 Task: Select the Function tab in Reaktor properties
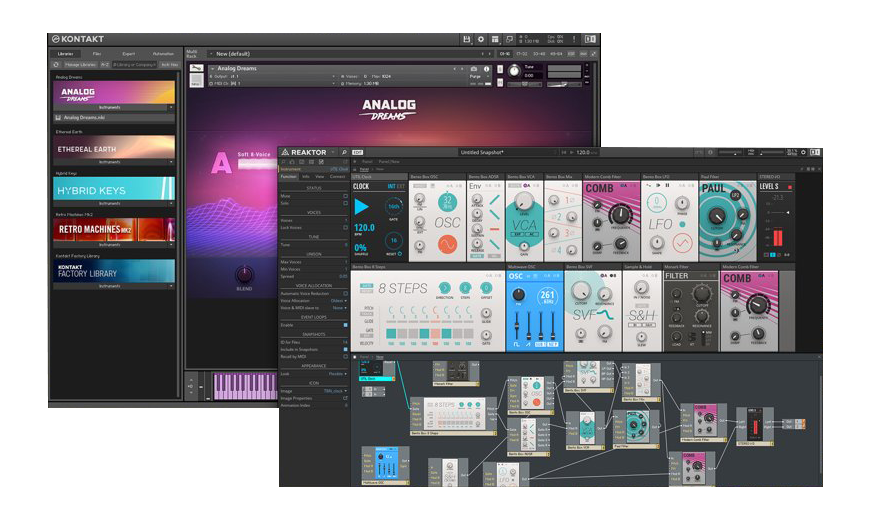pos(289,176)
